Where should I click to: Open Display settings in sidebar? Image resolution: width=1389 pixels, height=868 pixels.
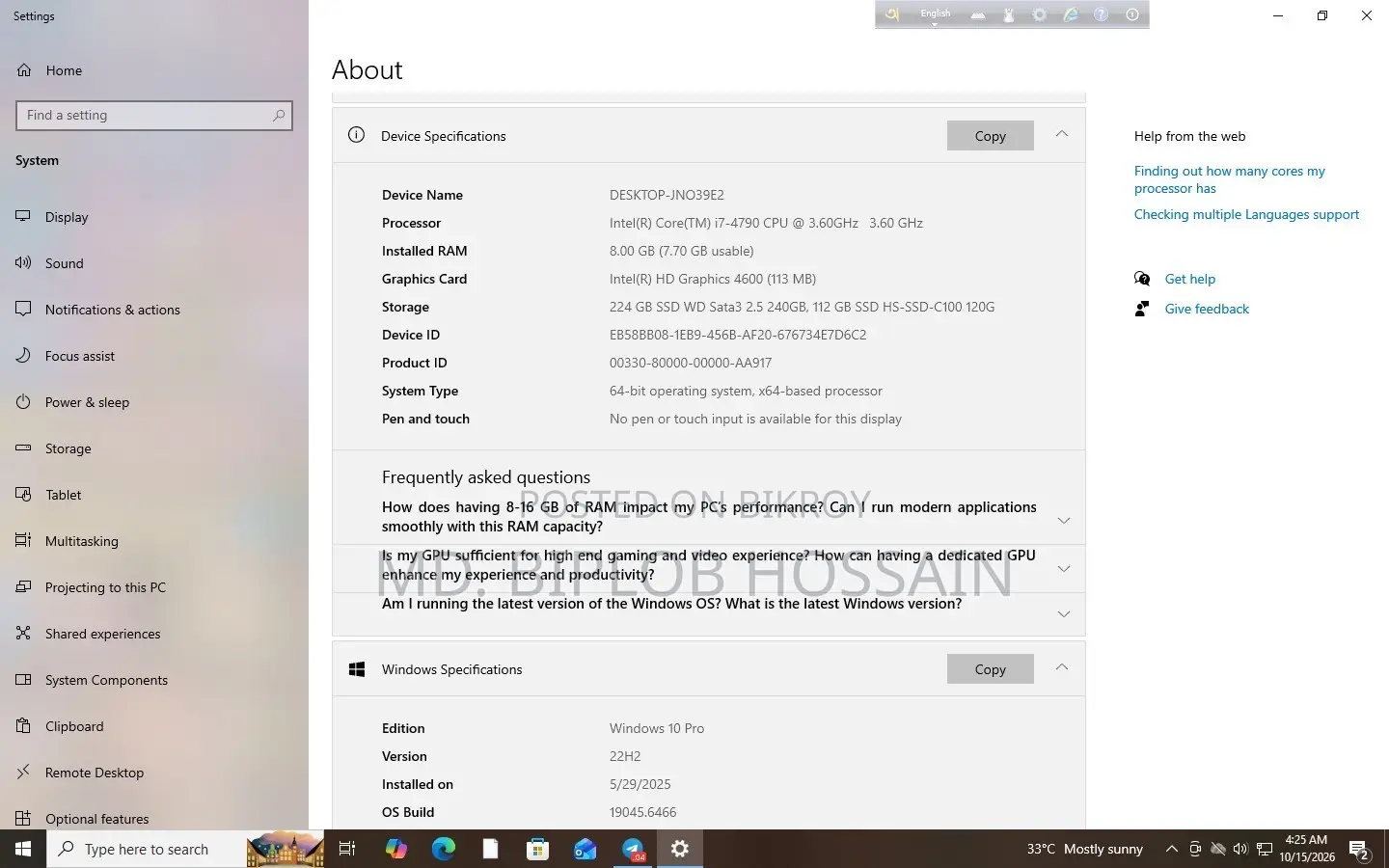pos(154,217)
